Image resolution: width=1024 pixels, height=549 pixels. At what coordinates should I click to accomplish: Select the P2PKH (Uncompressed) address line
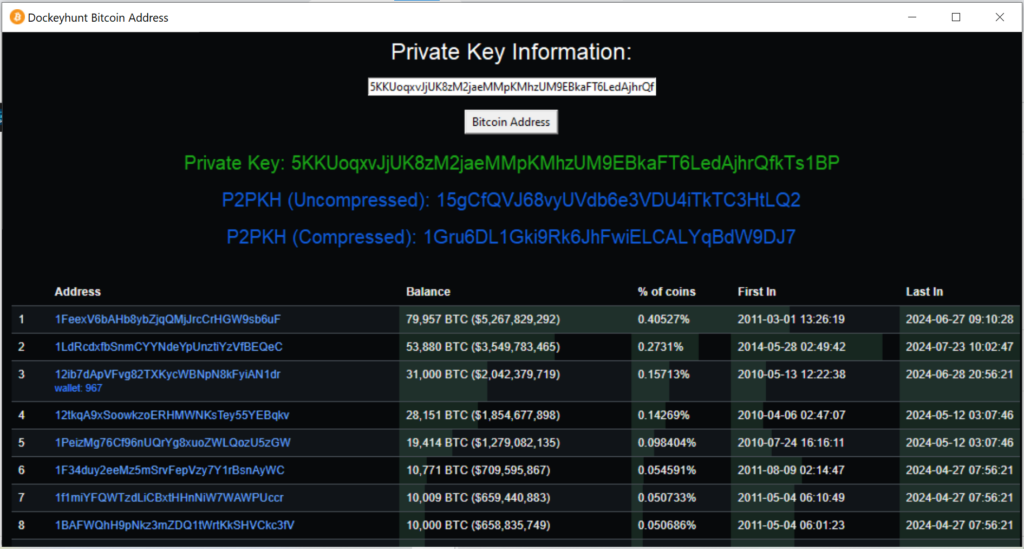(511, 200)
